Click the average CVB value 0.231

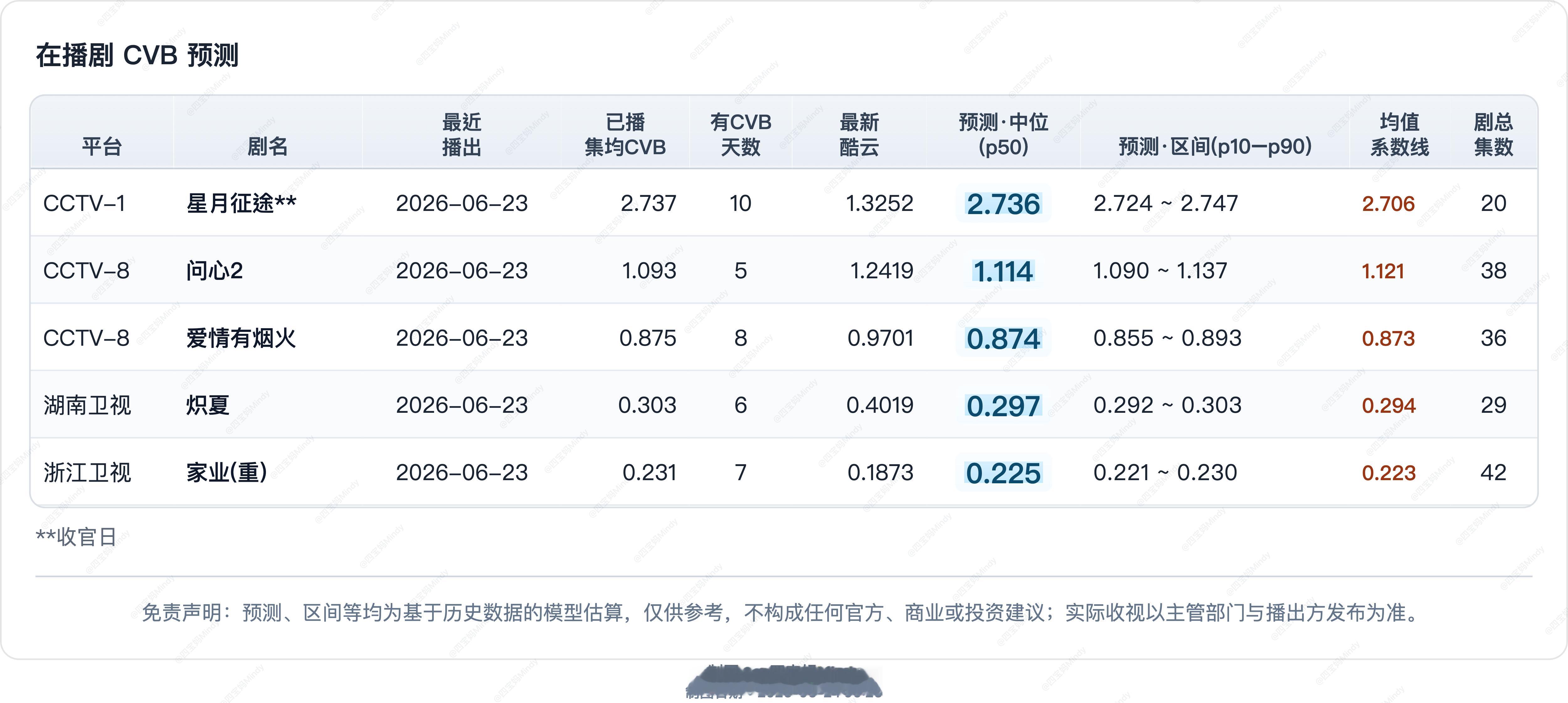pos(649,473)
